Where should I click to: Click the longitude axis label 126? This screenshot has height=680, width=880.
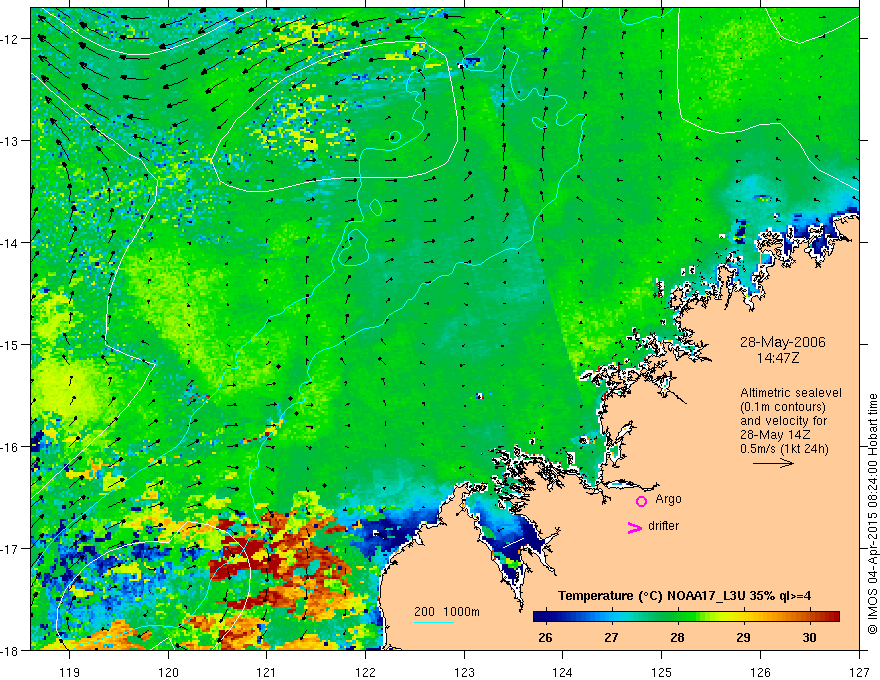pos(760,672)
